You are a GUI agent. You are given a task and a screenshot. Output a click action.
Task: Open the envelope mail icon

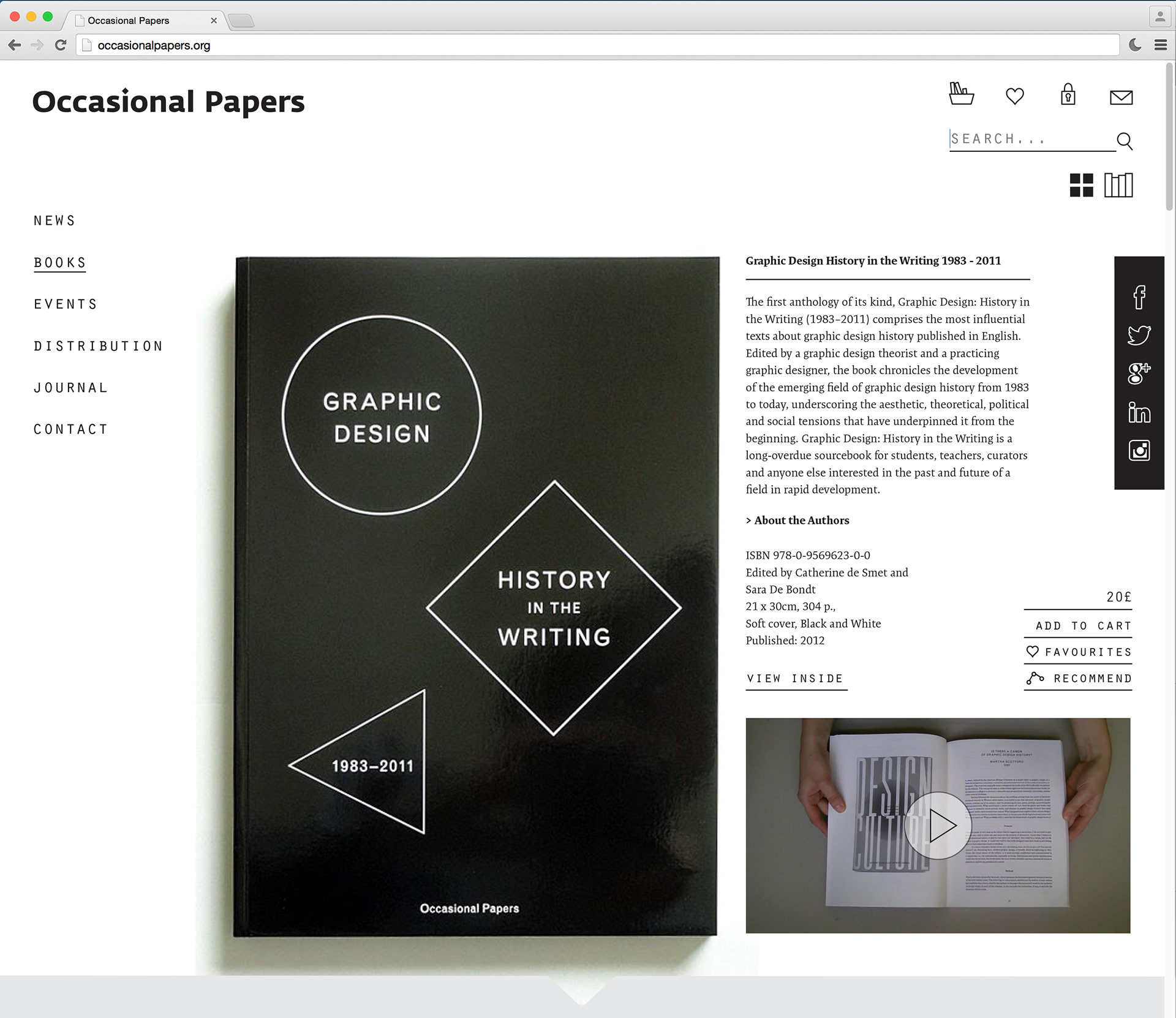[1121, 97]
